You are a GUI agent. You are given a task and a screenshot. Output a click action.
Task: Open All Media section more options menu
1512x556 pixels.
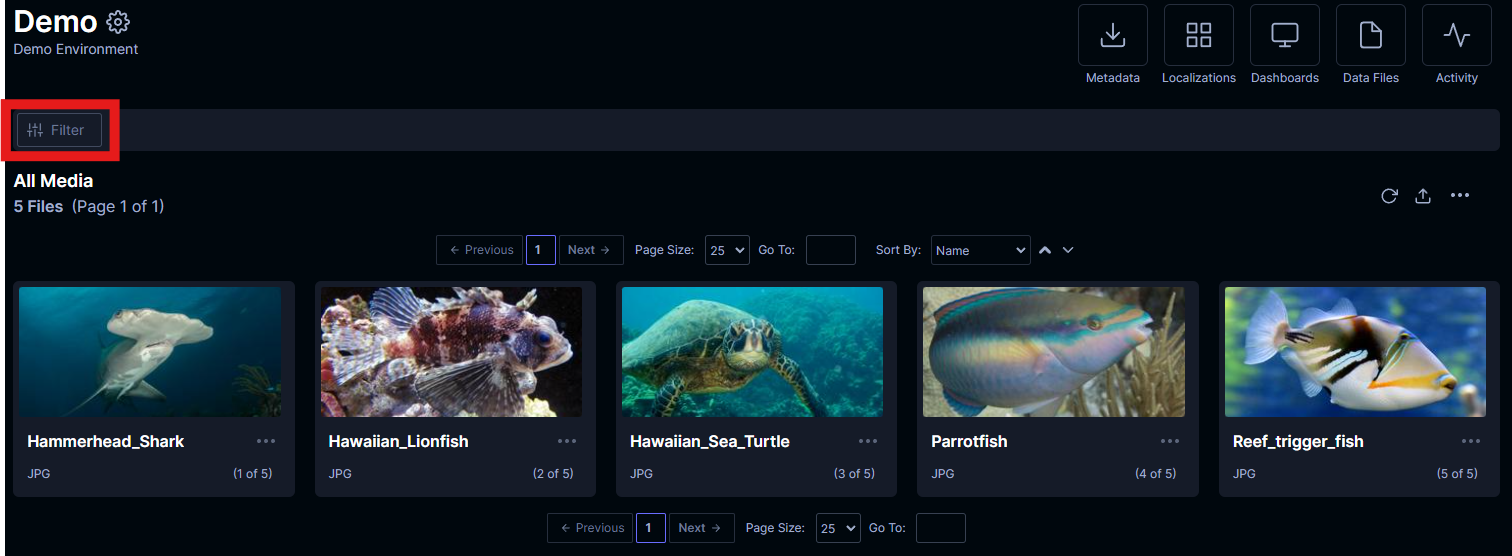click(x=1460, y=195)
